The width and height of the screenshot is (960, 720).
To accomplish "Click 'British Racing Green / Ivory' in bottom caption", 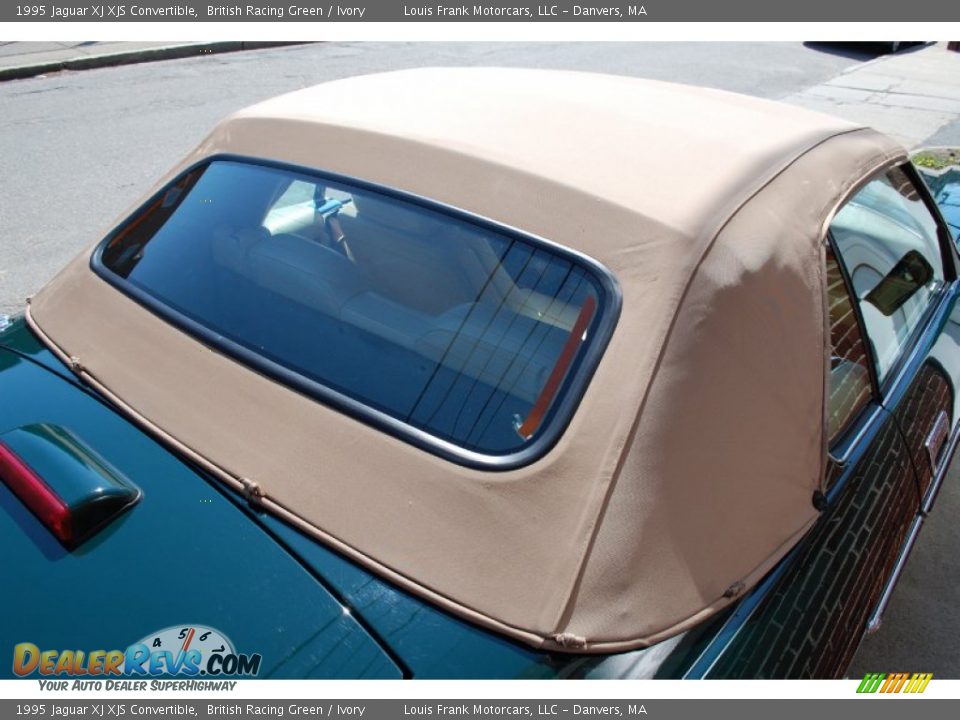I will [285, 710].
